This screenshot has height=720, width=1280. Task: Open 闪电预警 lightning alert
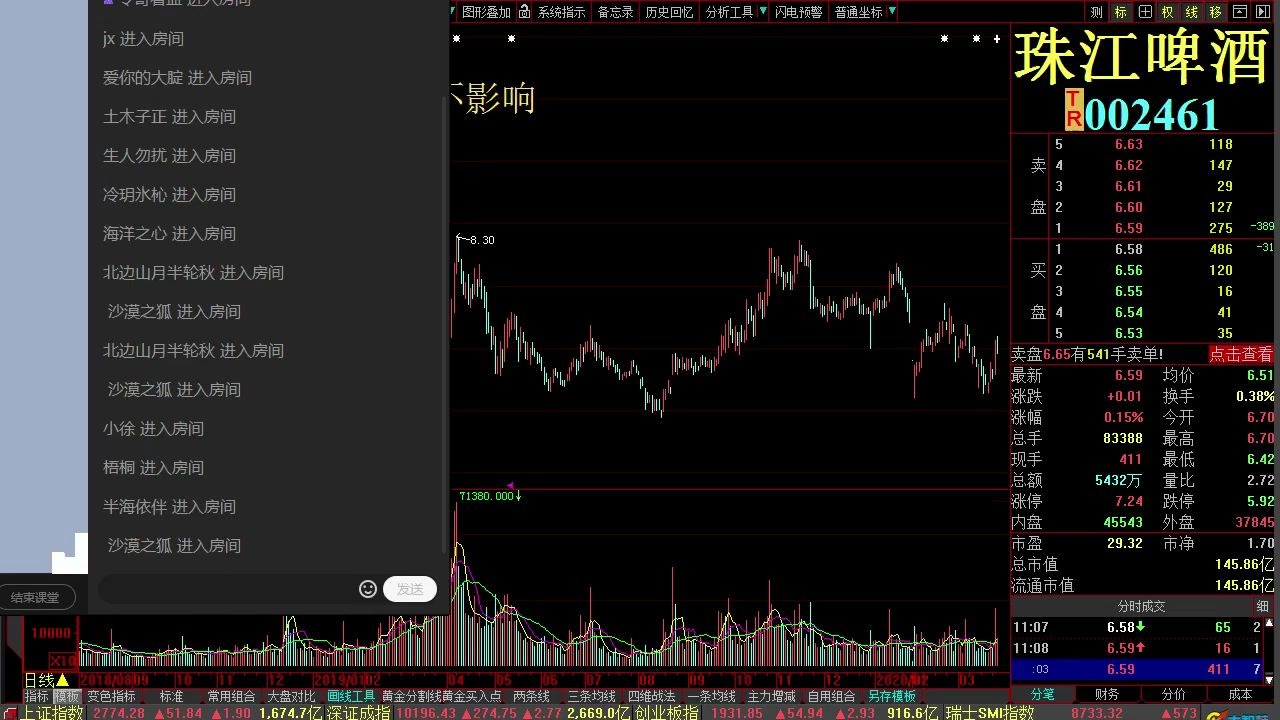[798, 12]
